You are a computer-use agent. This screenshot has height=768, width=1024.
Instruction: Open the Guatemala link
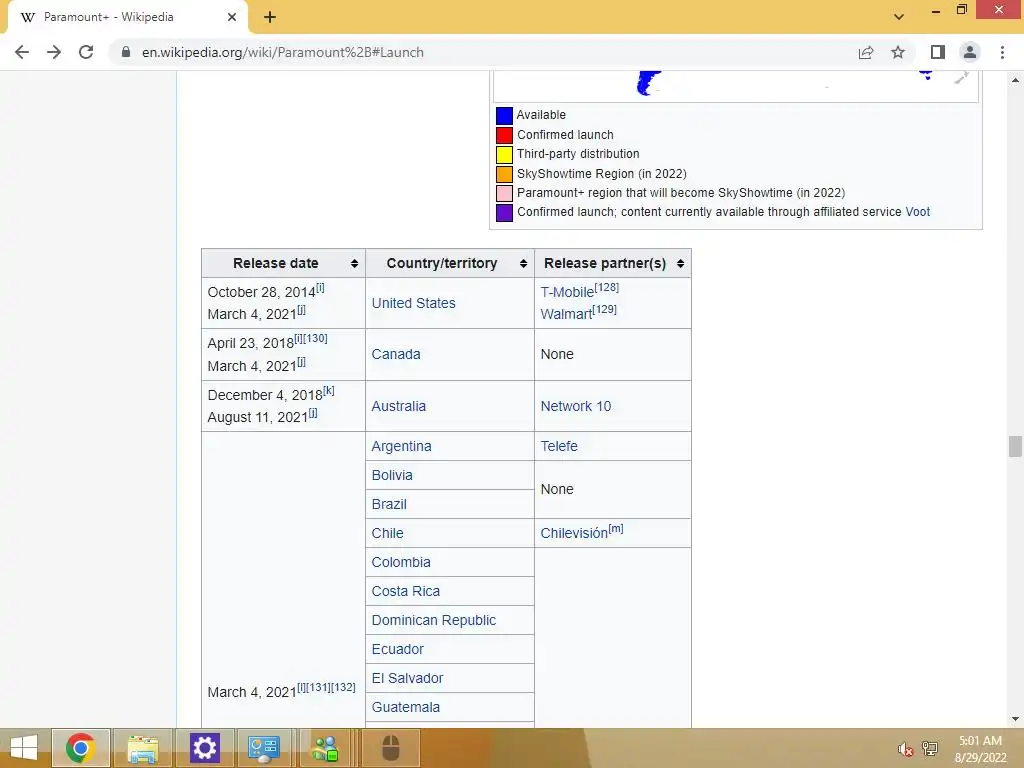[406, 707]
